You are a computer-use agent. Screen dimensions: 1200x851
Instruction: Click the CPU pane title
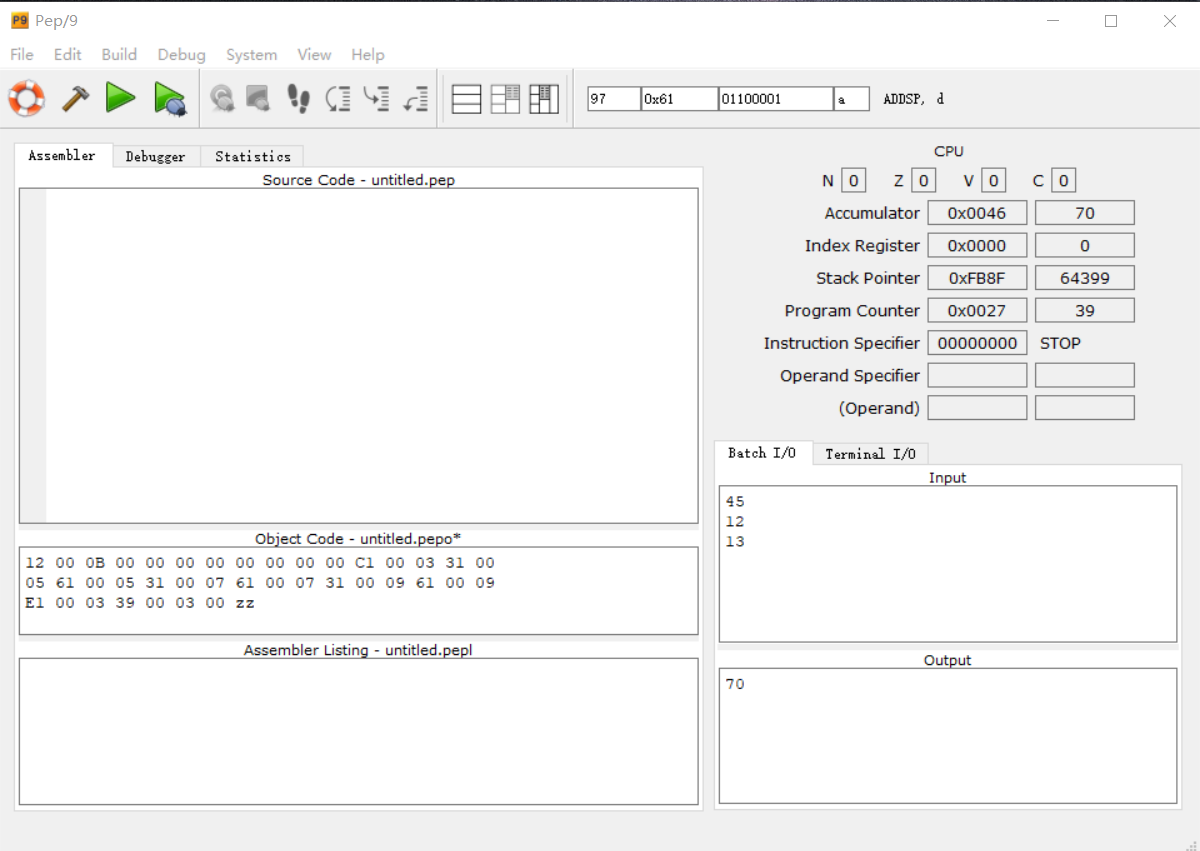pos(949,151)
